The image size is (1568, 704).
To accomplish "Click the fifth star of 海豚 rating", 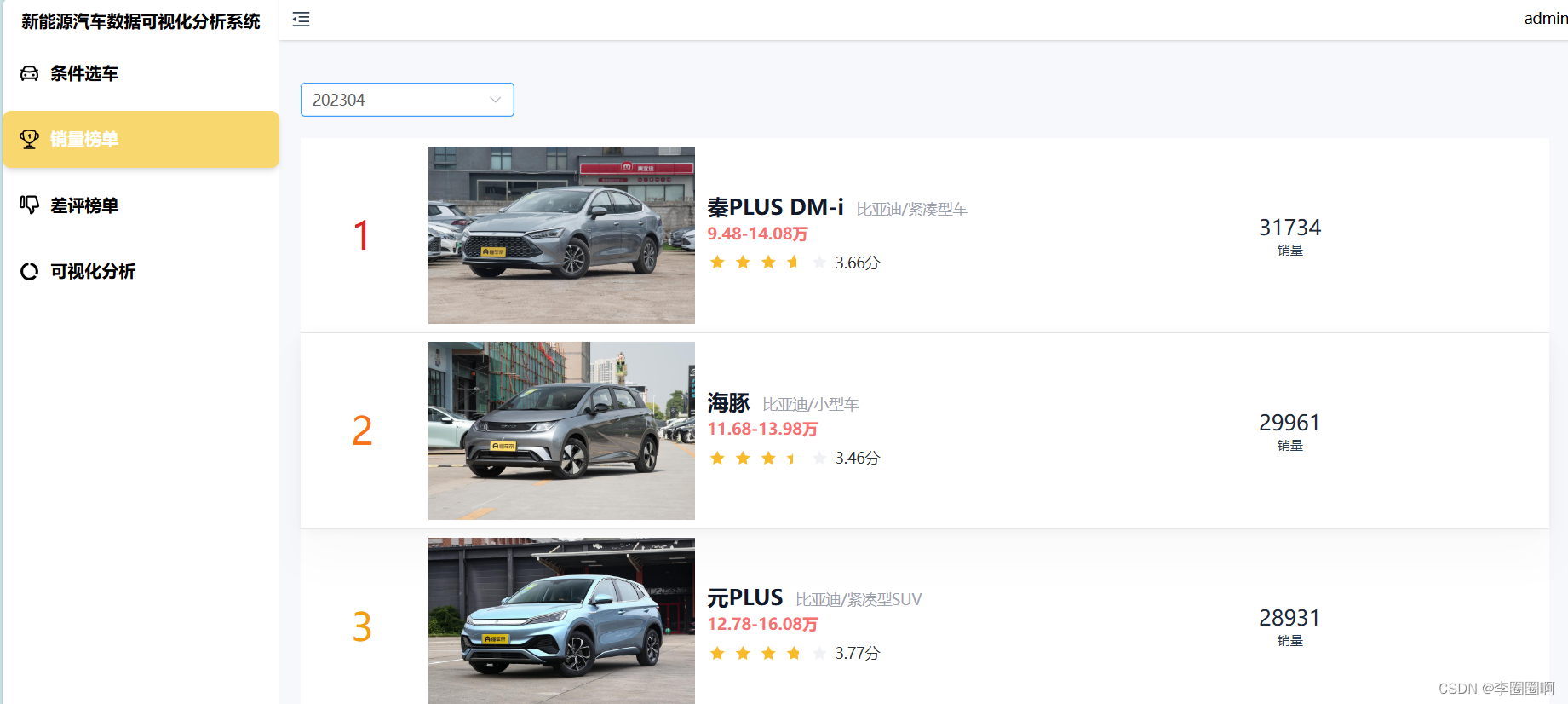I will click(819, 459).
